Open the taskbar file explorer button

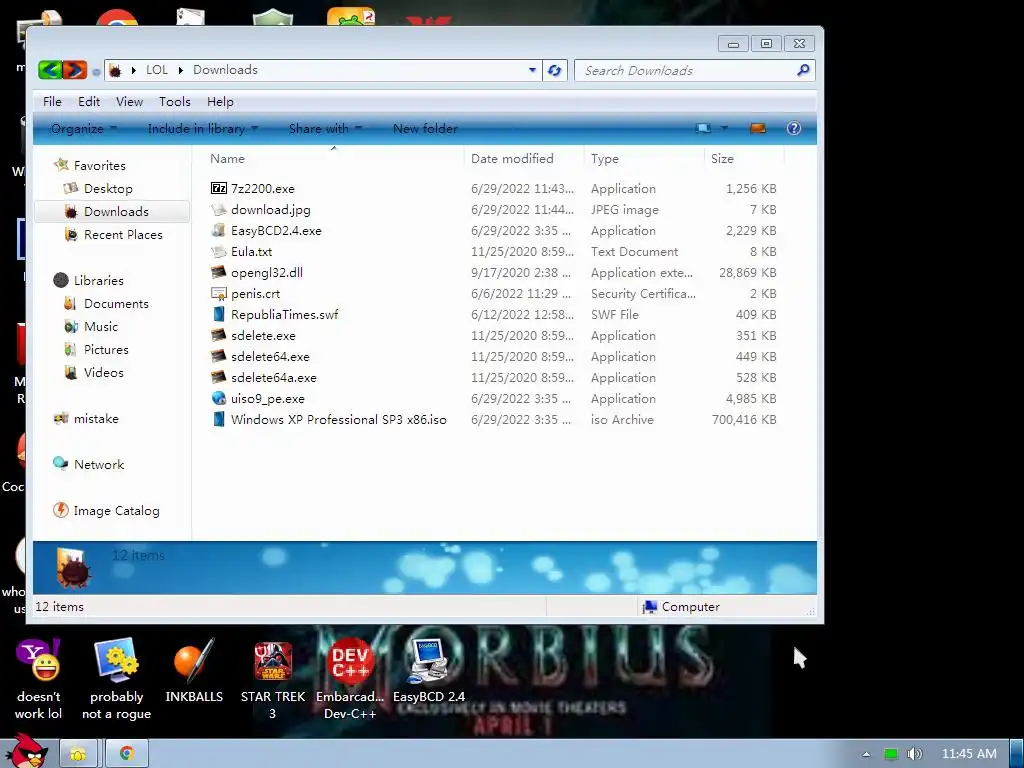pos(78,754)
